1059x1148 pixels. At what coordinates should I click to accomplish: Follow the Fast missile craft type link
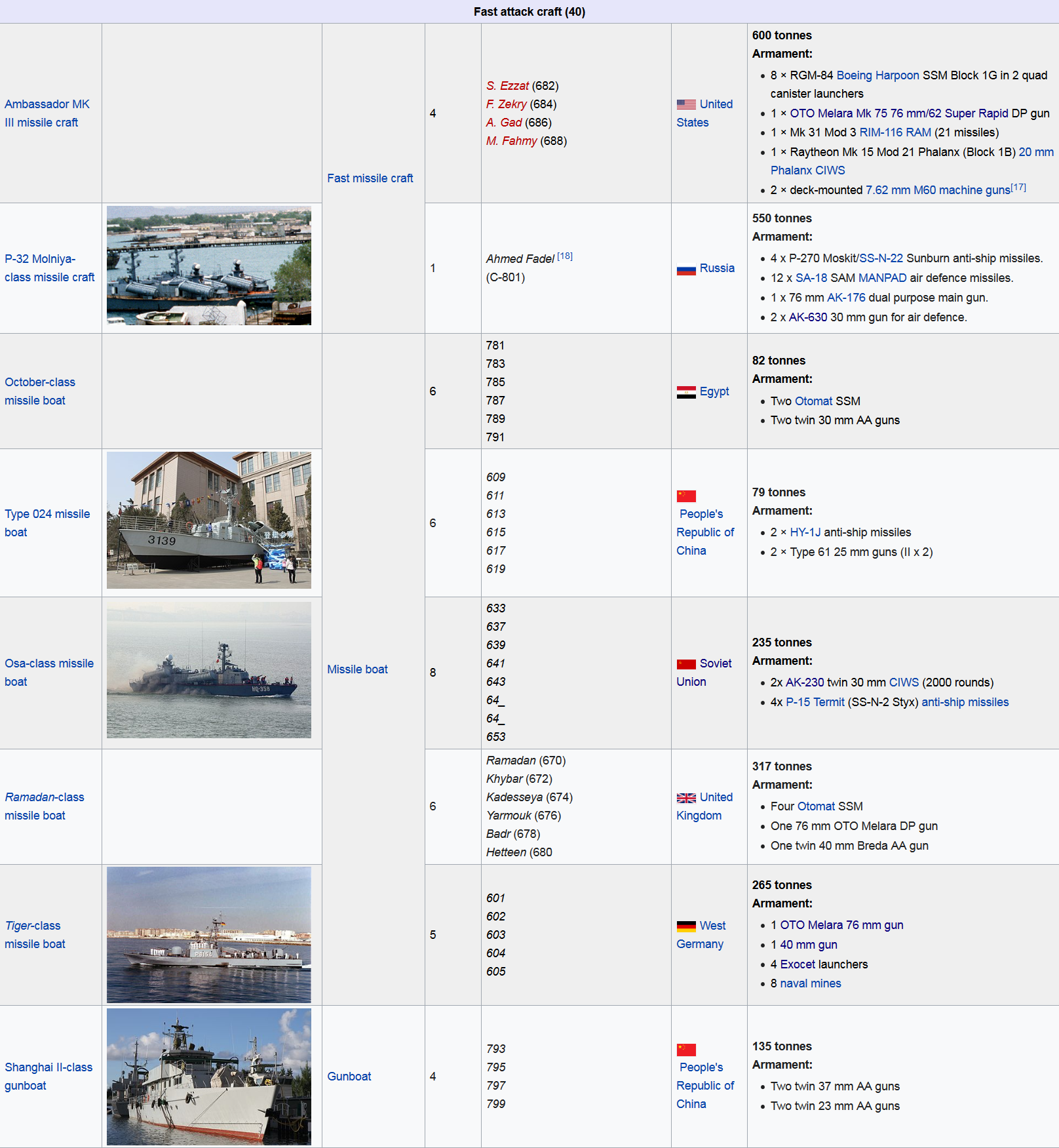370,178
